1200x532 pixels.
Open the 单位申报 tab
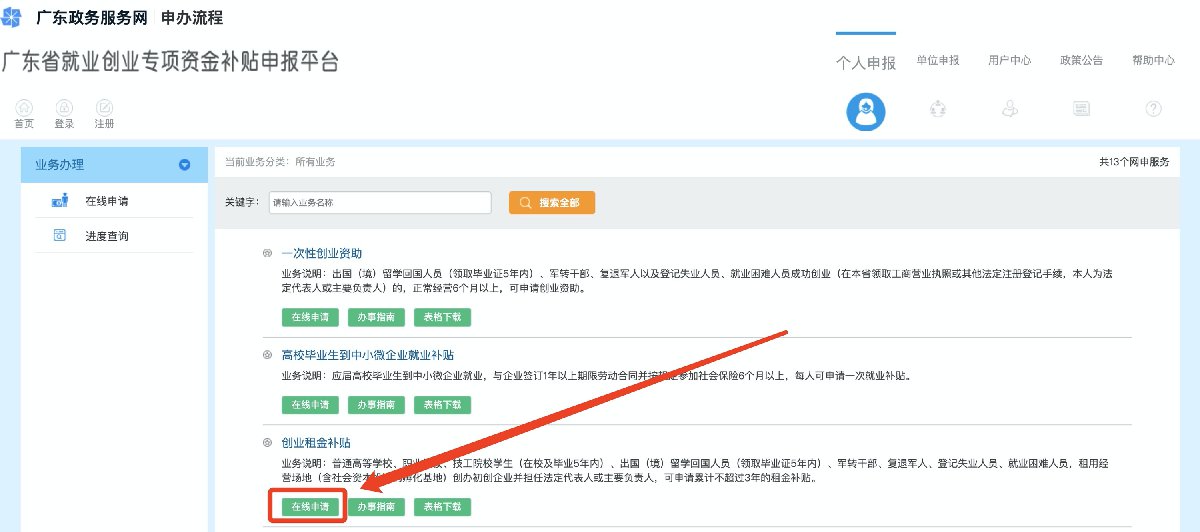938,60
